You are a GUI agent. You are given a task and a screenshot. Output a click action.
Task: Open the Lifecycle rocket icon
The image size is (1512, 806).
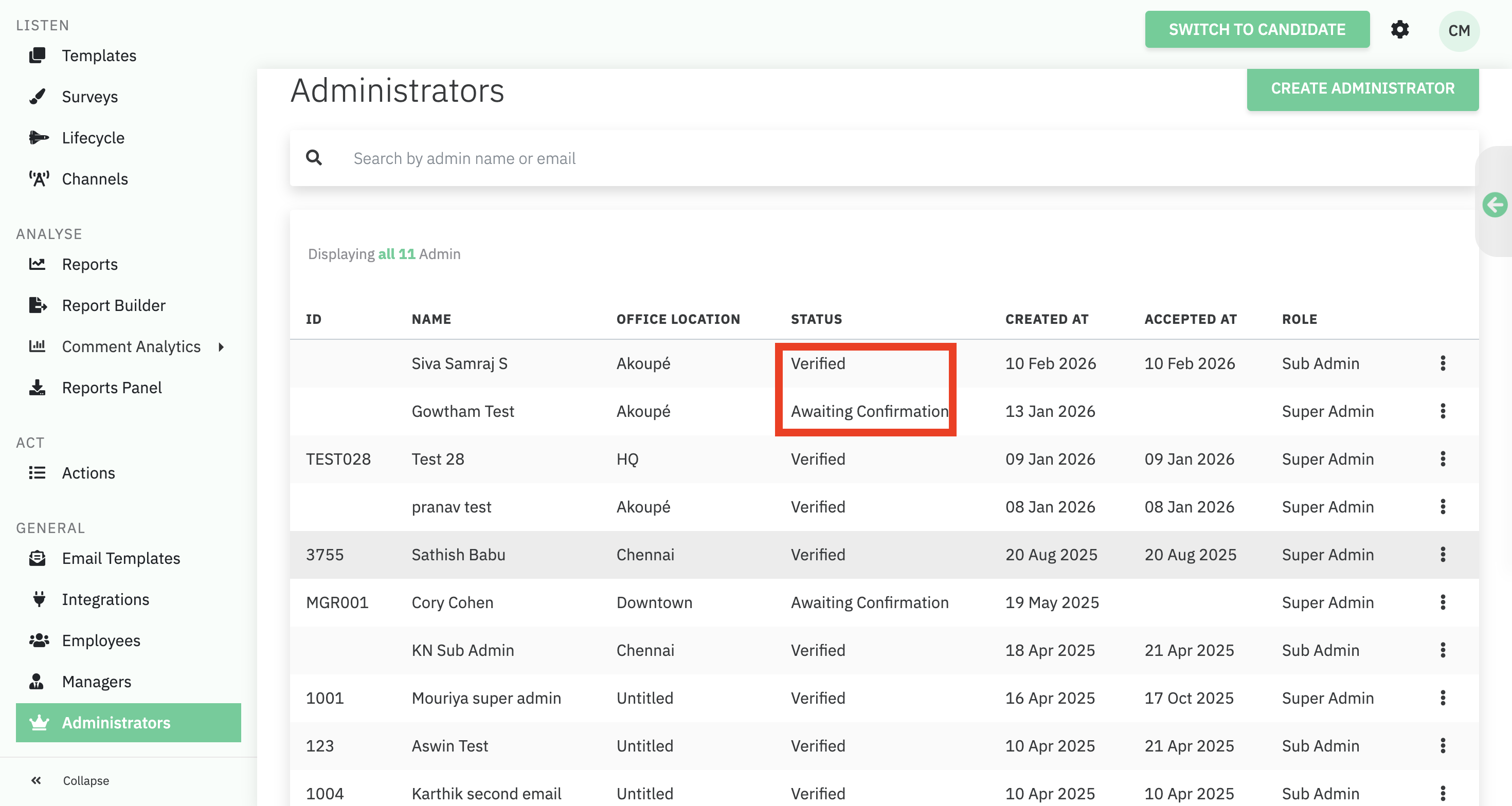38,138
